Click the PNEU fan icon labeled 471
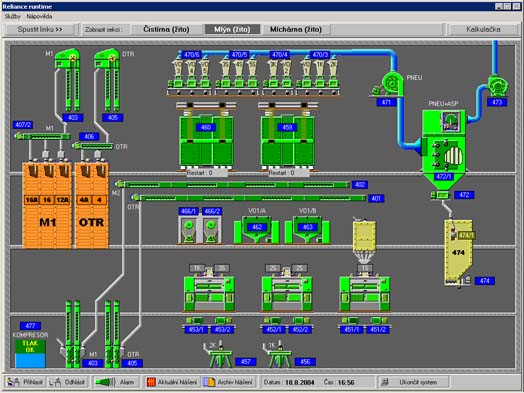 389,85
